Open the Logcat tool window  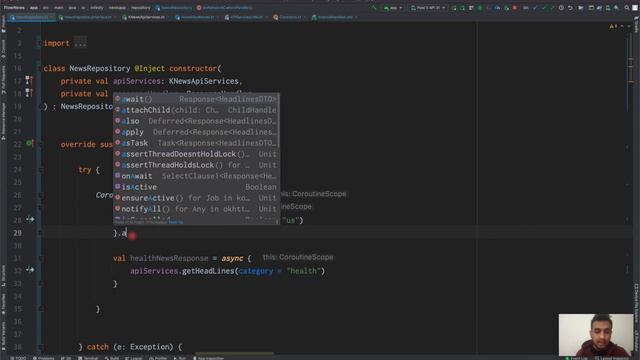click(134, 358)
